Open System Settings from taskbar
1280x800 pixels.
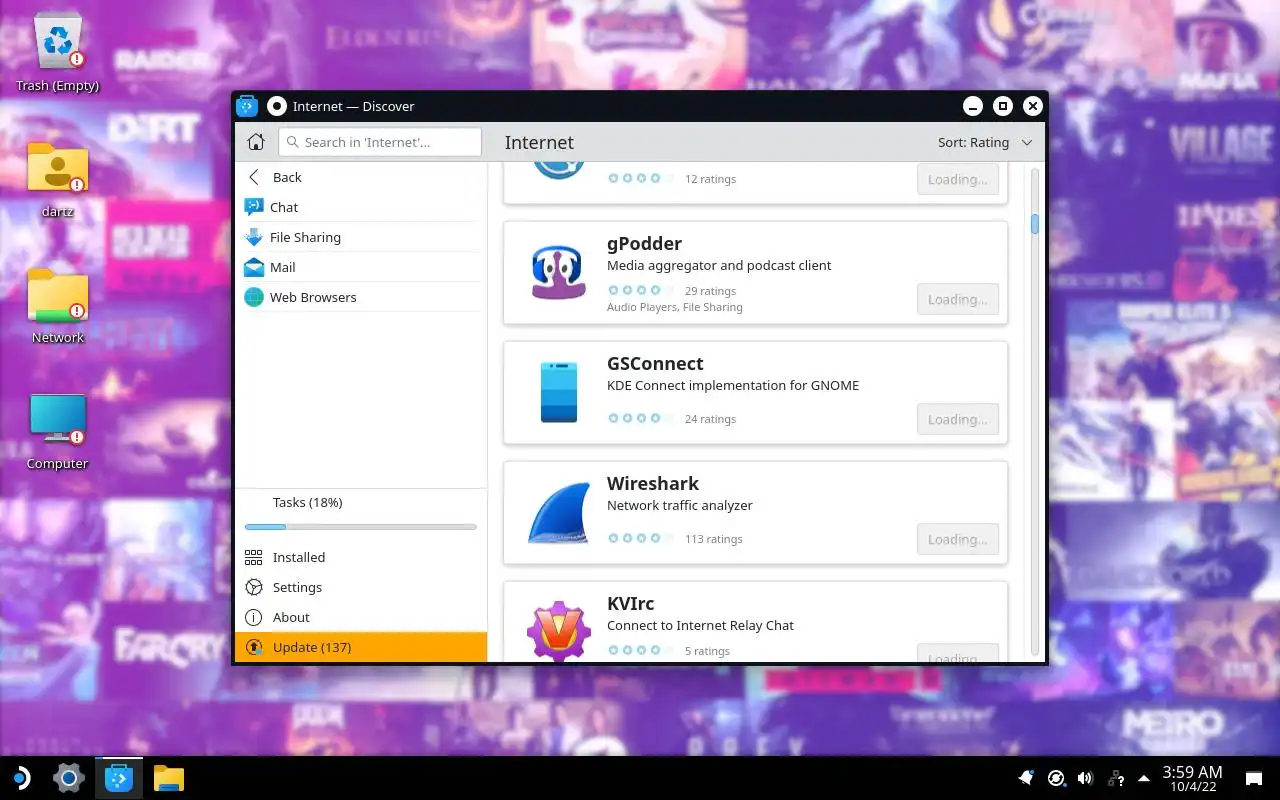point(68,778)
